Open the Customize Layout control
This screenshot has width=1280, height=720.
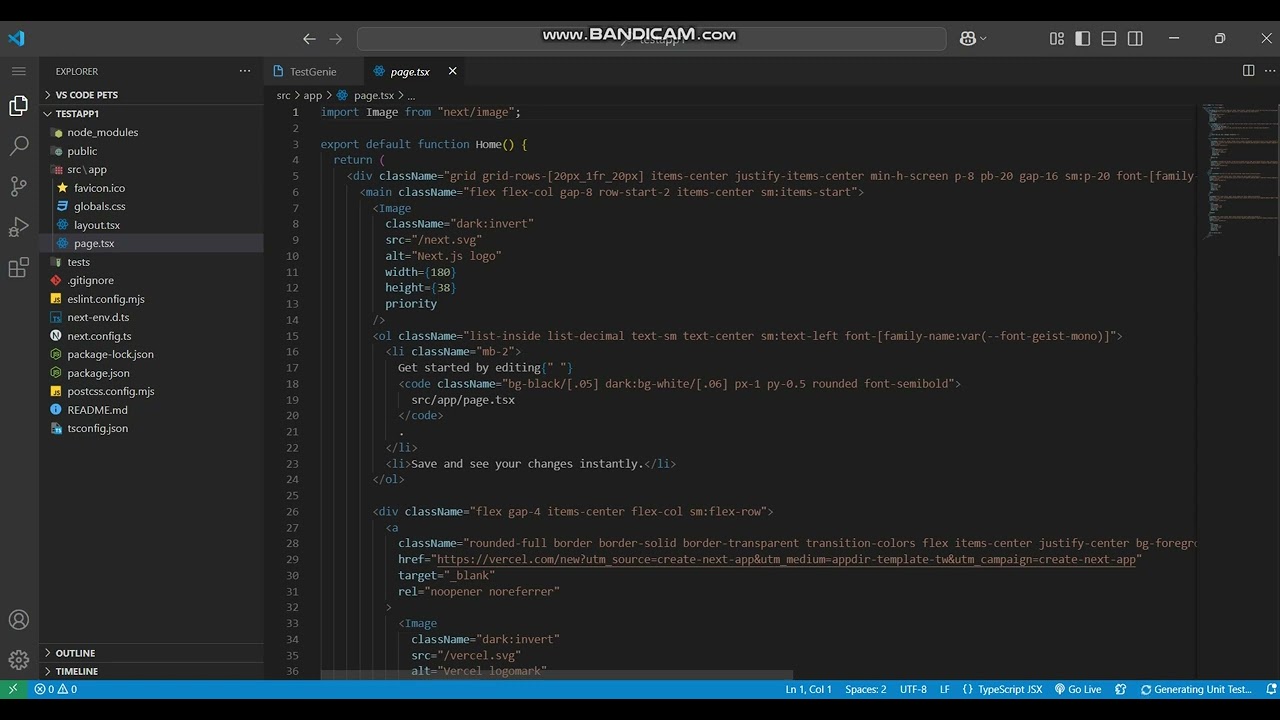(x=1057, y=38)
